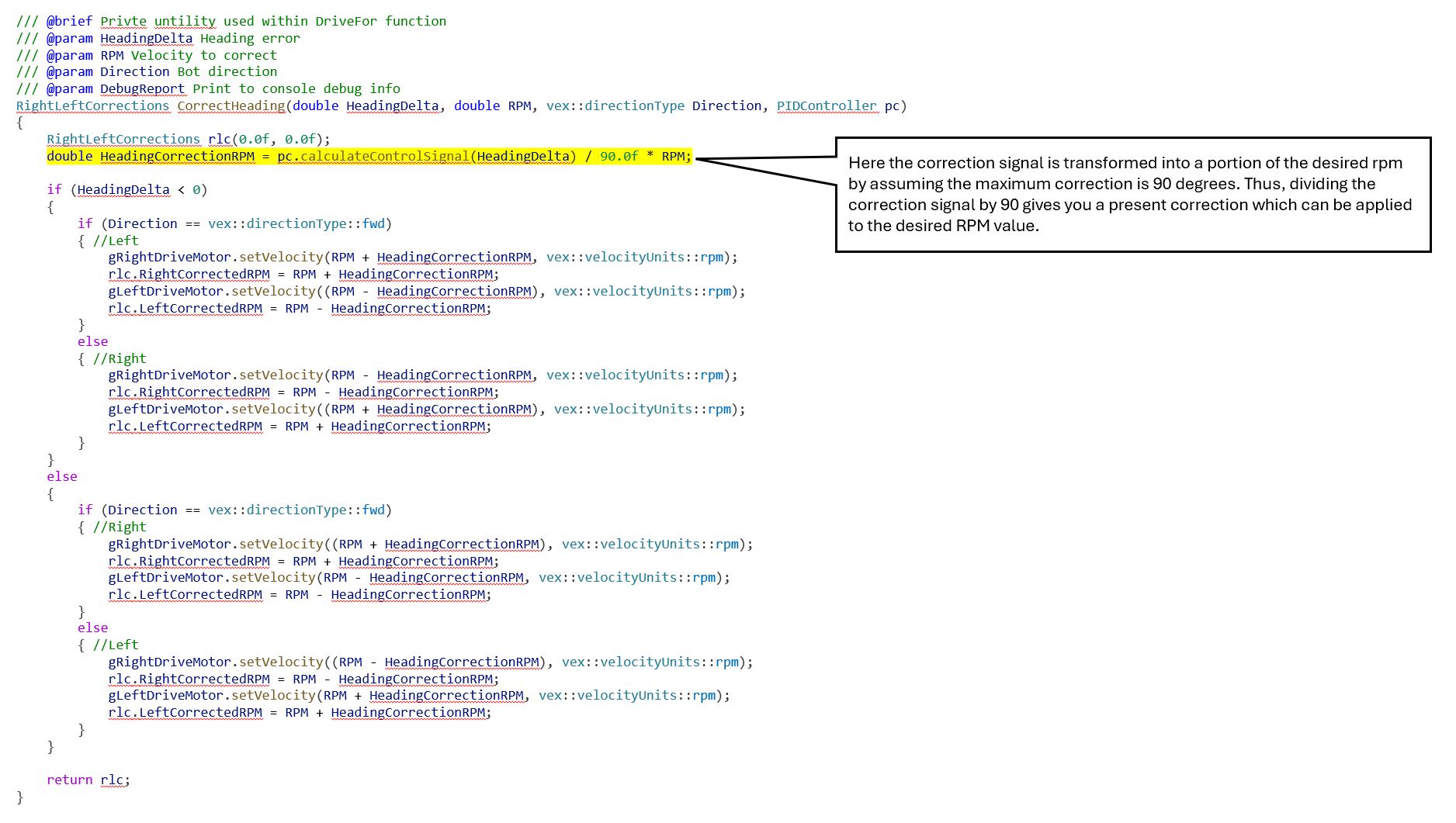Click the if (HeadingDelta < 0) condition
1456x823 pixels.
[127, 189]
